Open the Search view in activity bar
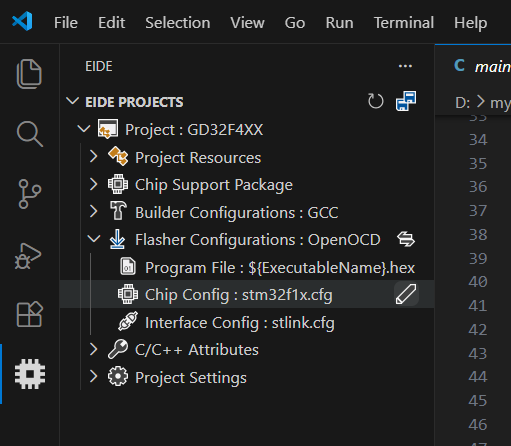This screenshot has height=446, width=511. tap(29, 134)
